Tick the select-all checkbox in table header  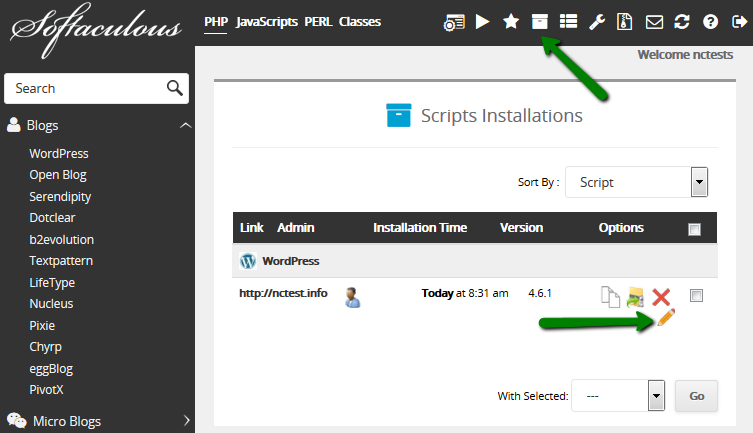click(694, 229)
